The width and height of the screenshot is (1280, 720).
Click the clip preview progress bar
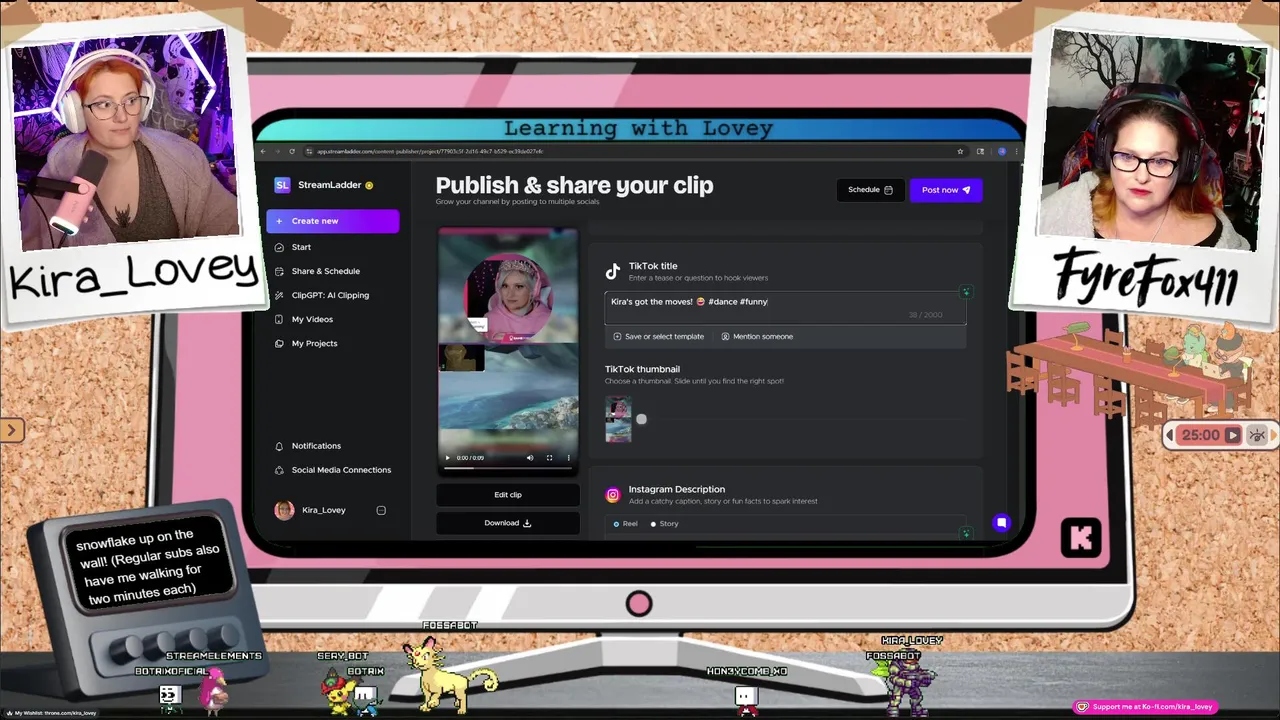508,468
